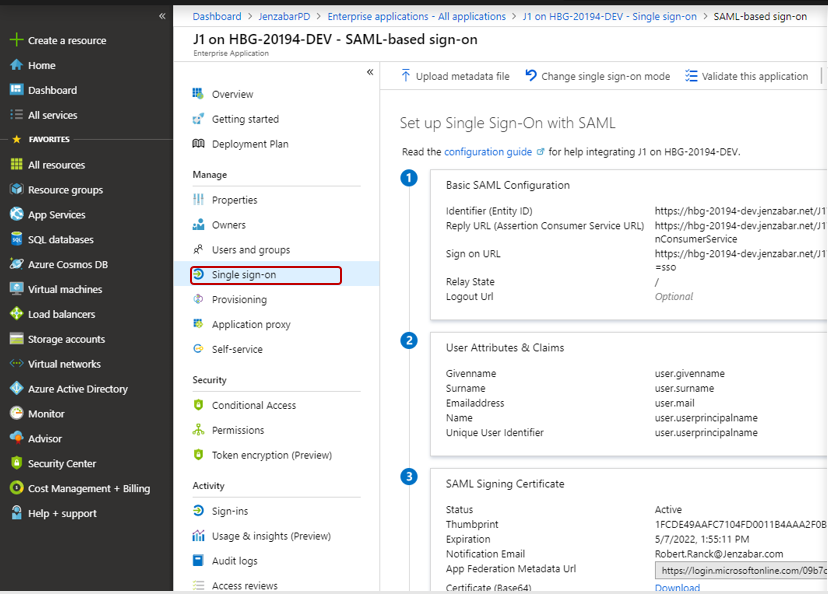Click the Security Center shield icon

(x=16, y=464)
